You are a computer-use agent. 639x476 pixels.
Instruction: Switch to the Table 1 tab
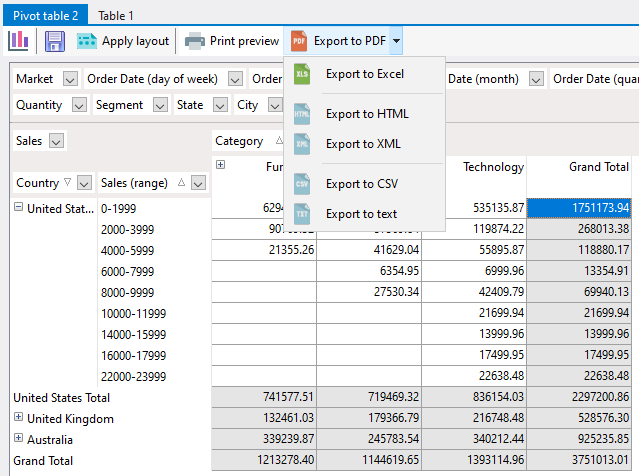coord(116,15)
